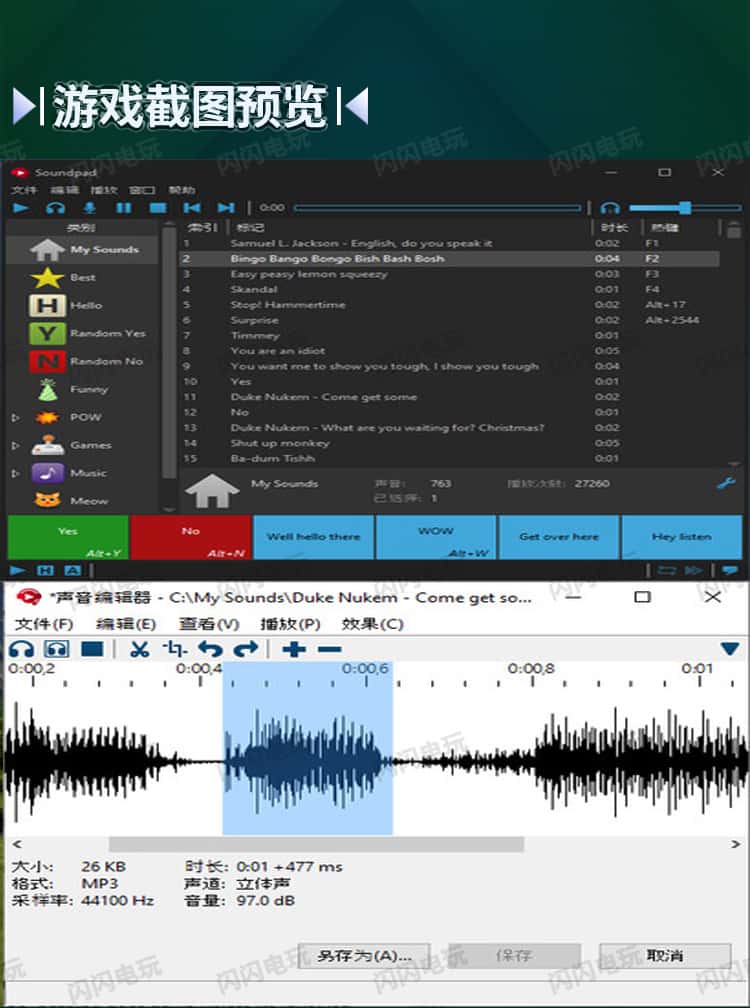
Task: Open the 窗口 menu in Soundpad
Action: pos(142,190)
